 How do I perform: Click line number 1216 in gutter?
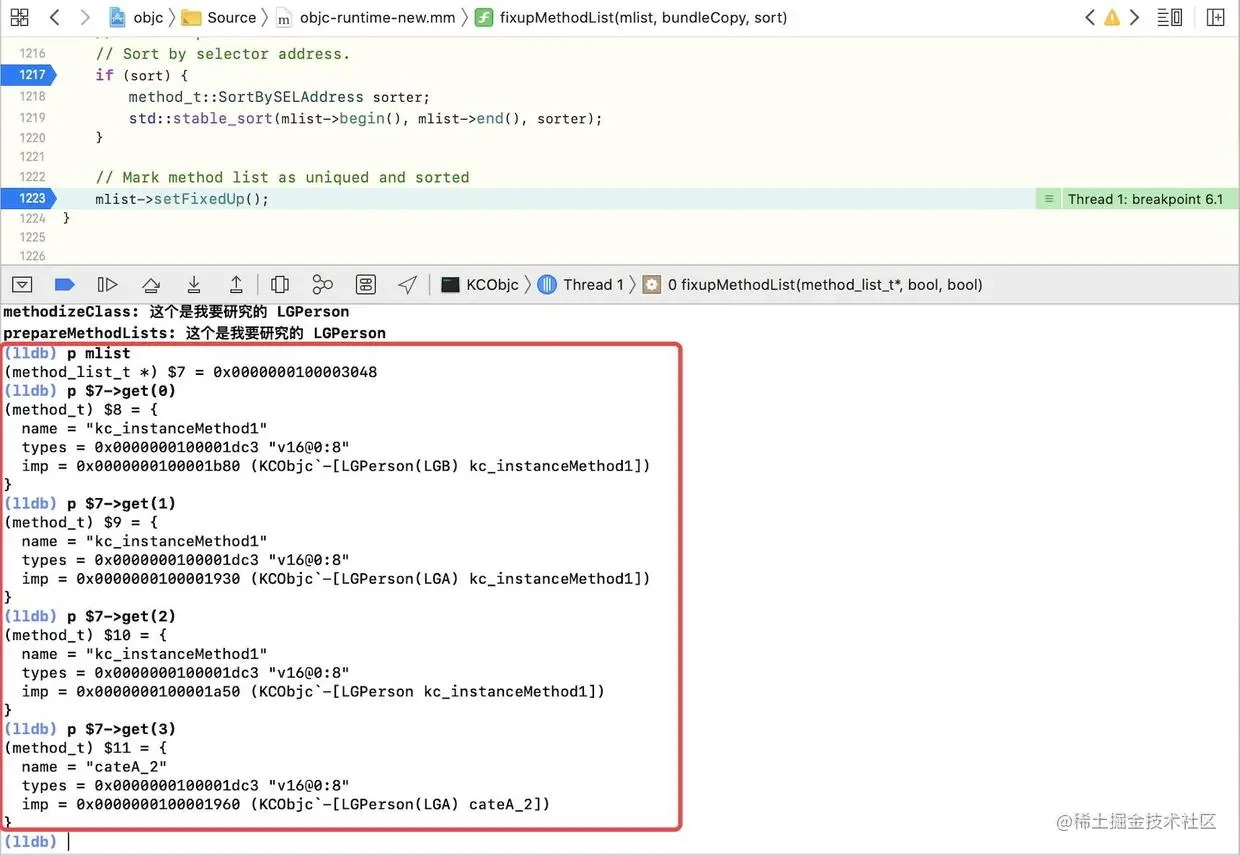click(32, 54)
